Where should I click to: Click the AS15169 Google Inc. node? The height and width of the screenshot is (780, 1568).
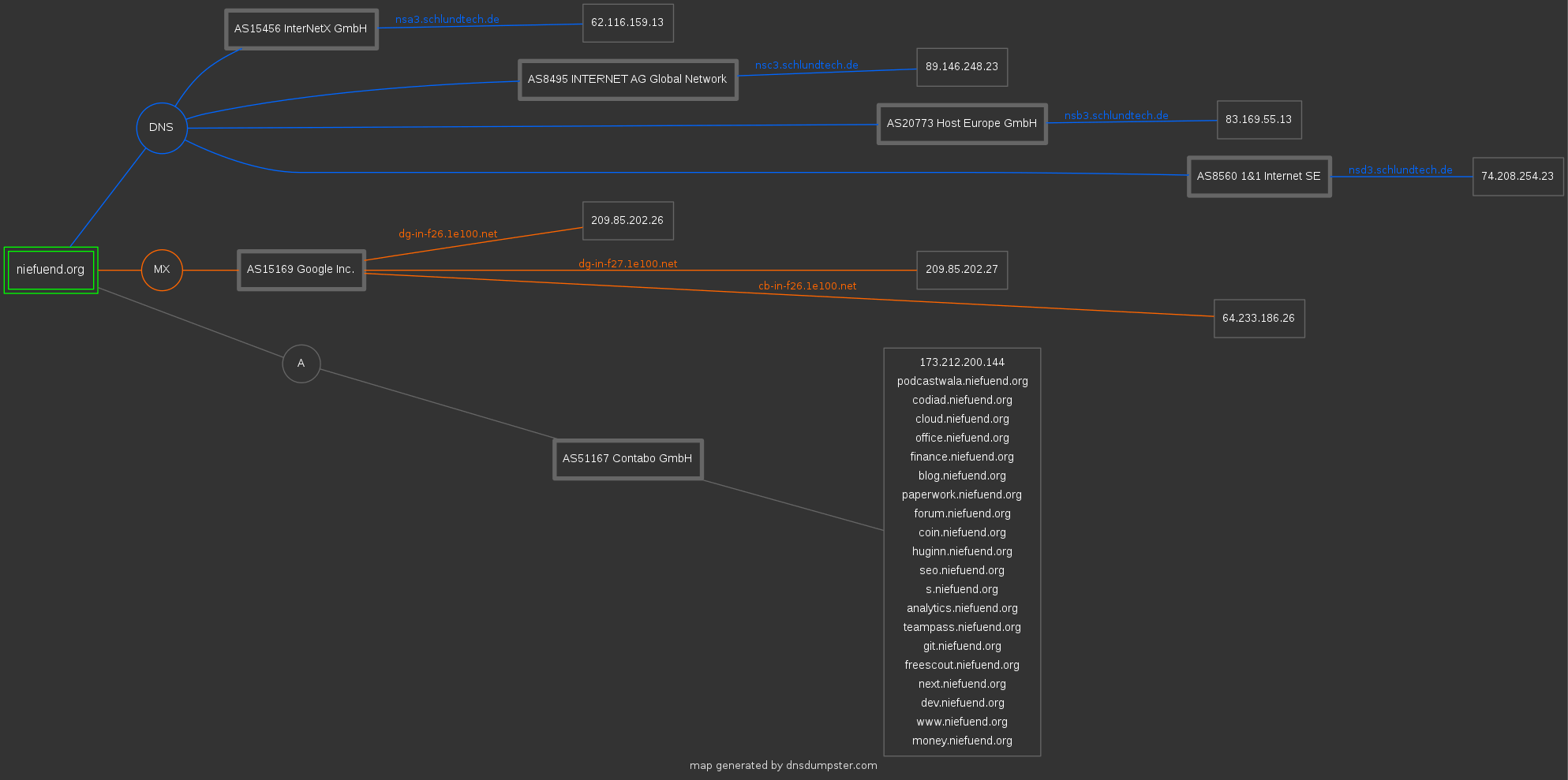click(x=301, y=270)
